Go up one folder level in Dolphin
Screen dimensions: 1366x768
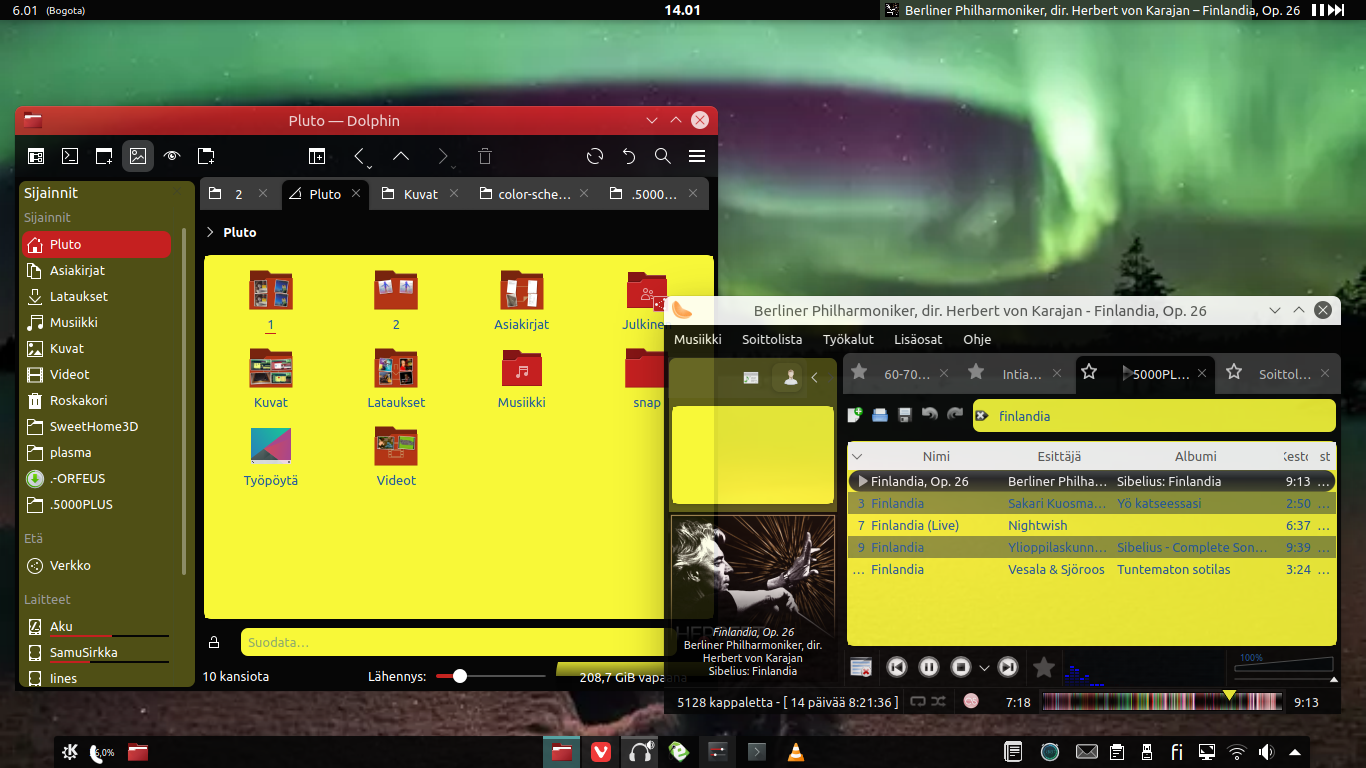pos(401,156)
